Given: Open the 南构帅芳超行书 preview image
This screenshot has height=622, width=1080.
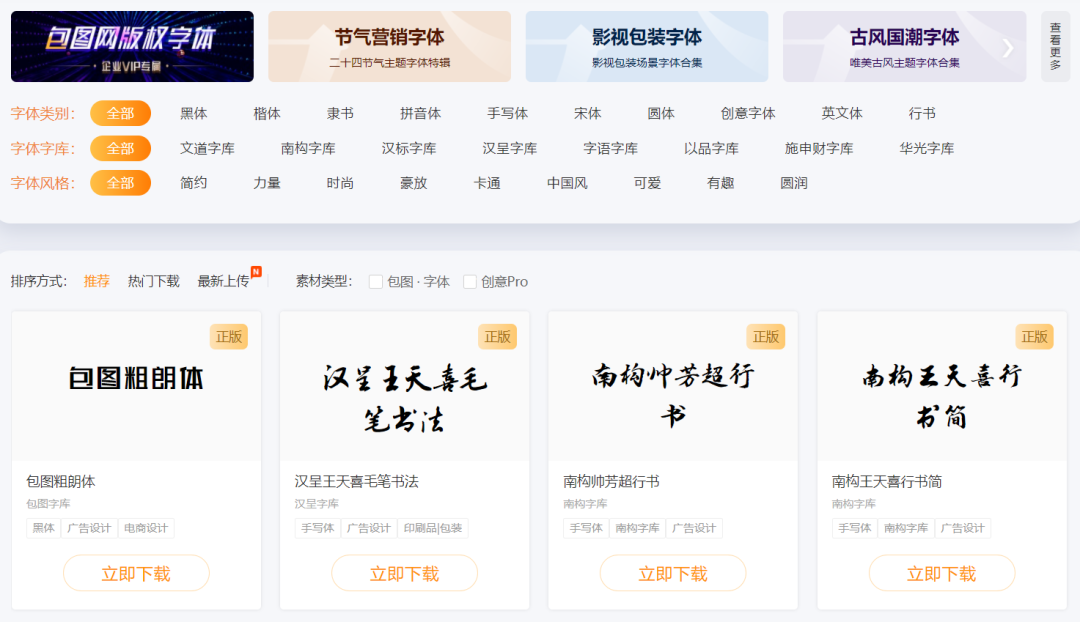Looking at the screenshot, I should pos(673,386).
